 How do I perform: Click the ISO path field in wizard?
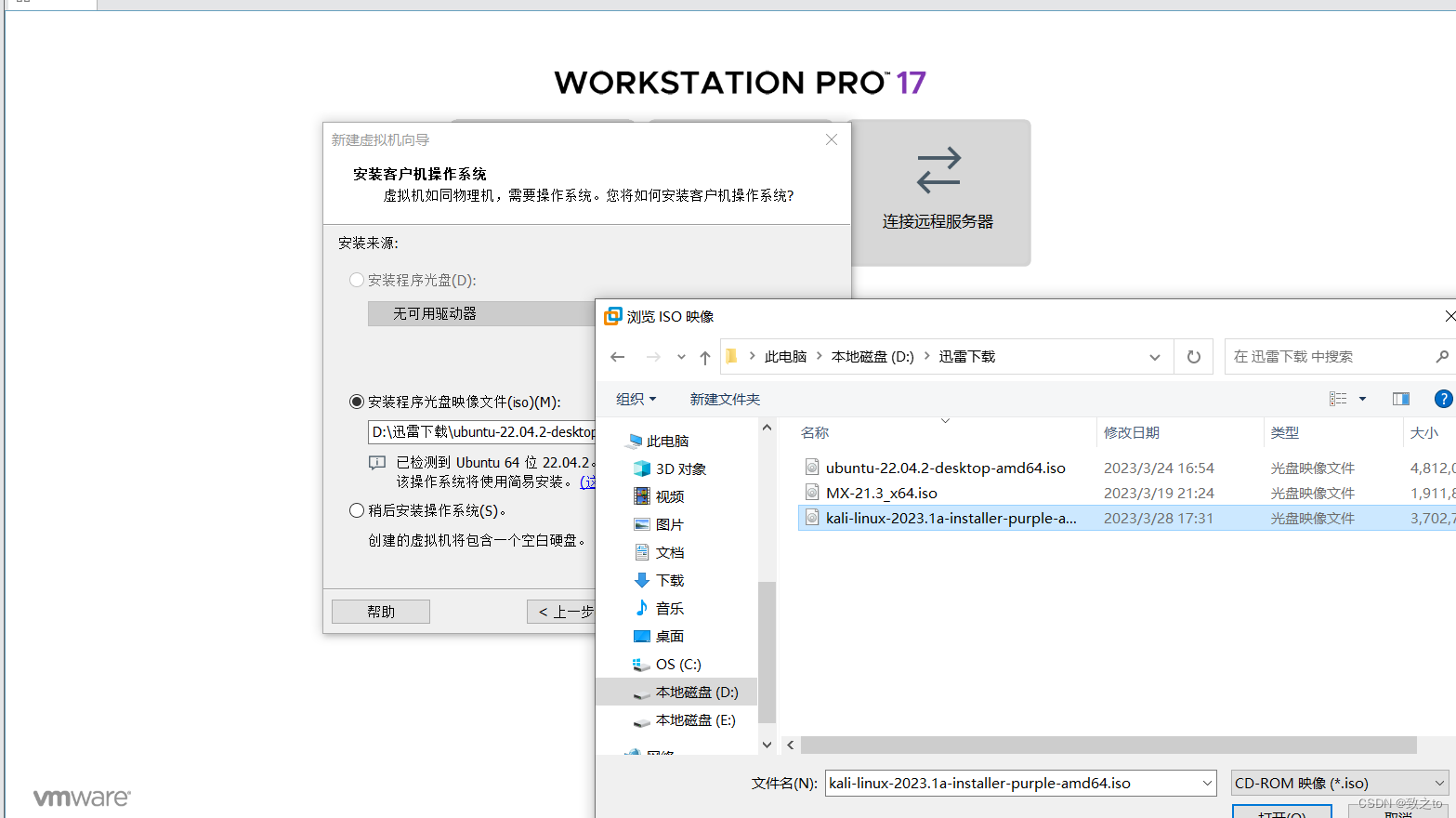[481, 431]
